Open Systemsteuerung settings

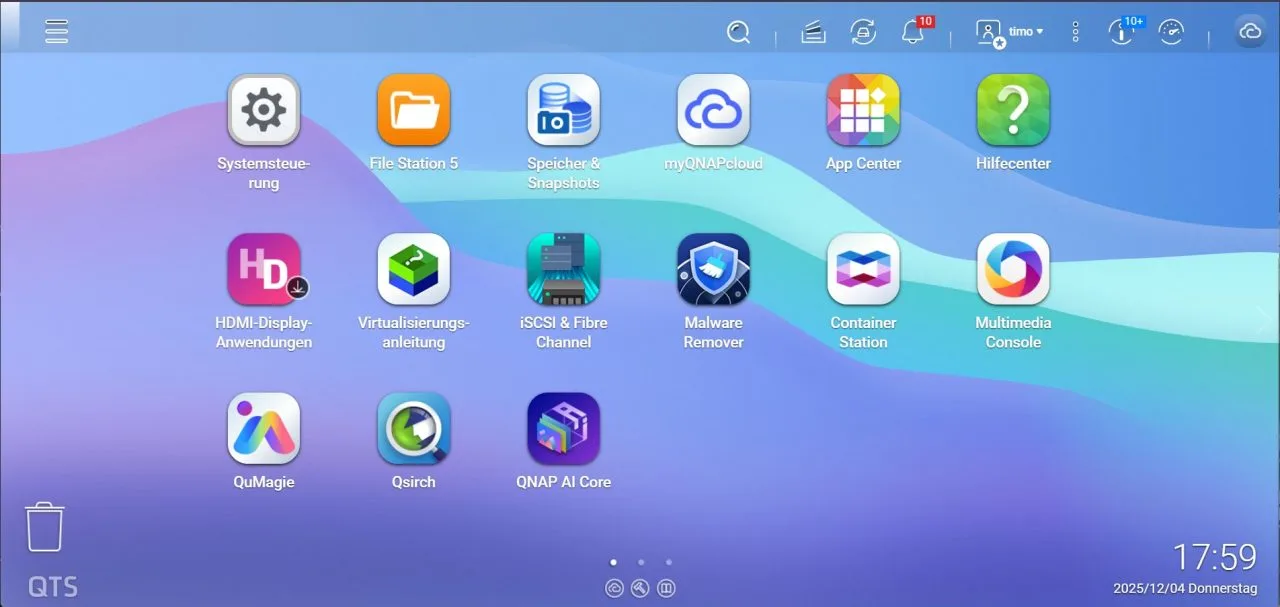[x=263, y=111]
